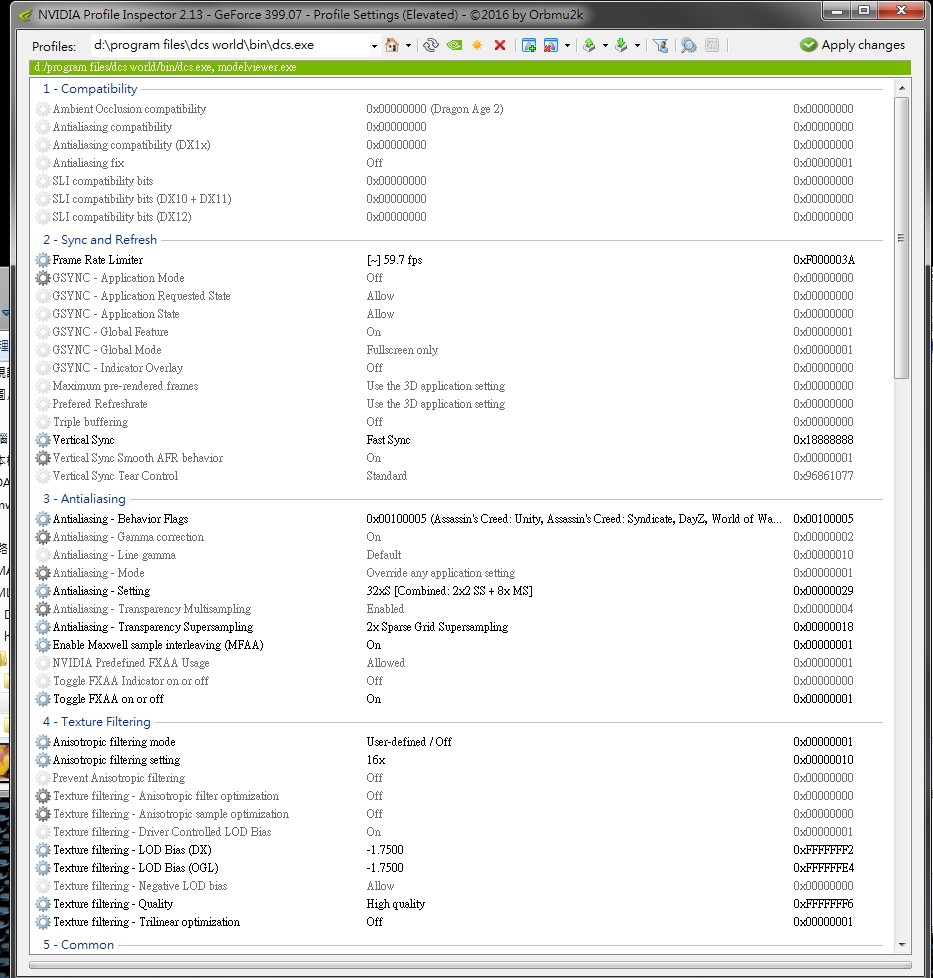Open the import profiles dropdown arrow
The image size is (933, 978).
point(637,46)
